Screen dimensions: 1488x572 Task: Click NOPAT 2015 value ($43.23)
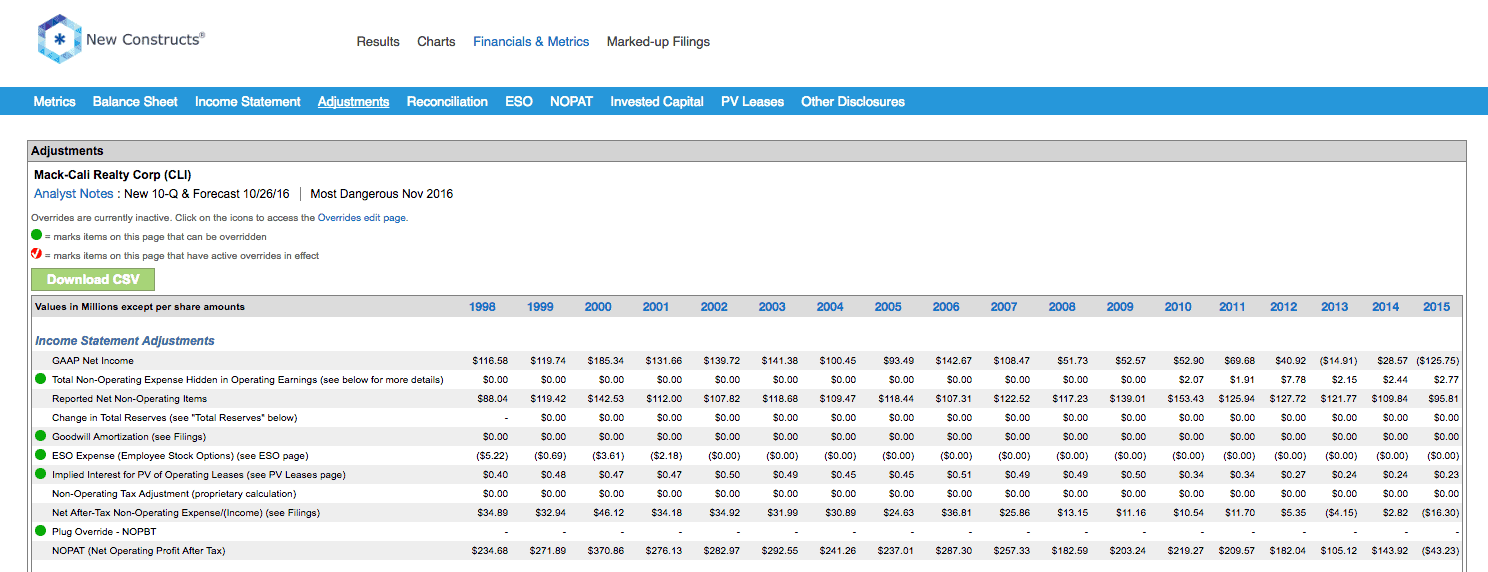(x=1440, y=550)
